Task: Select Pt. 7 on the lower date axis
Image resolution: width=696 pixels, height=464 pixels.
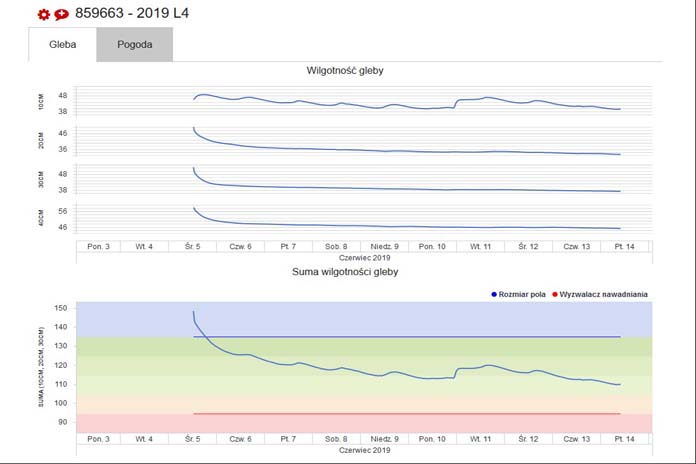Action: point(288,439)
